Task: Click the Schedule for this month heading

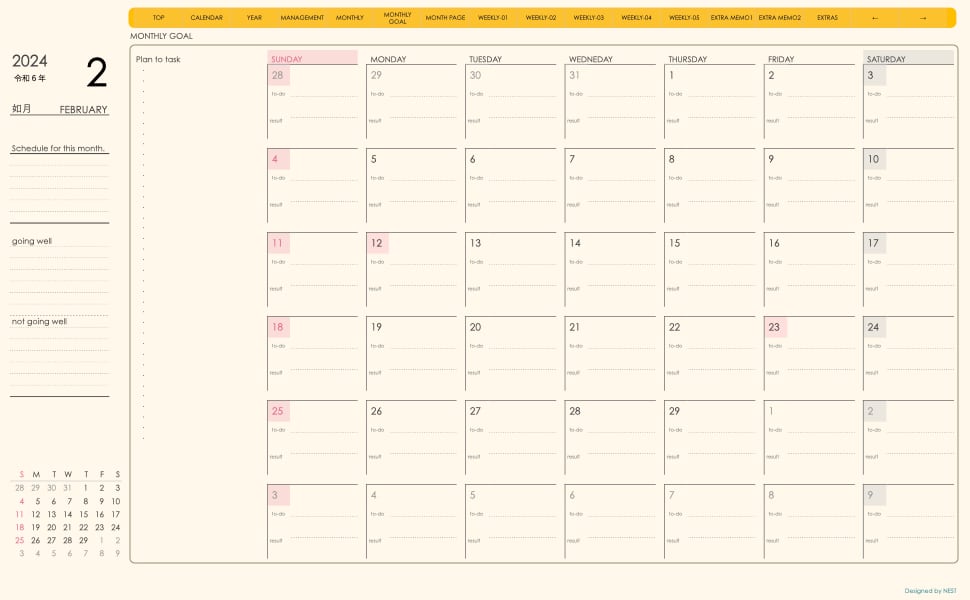Action: (58, 148)
